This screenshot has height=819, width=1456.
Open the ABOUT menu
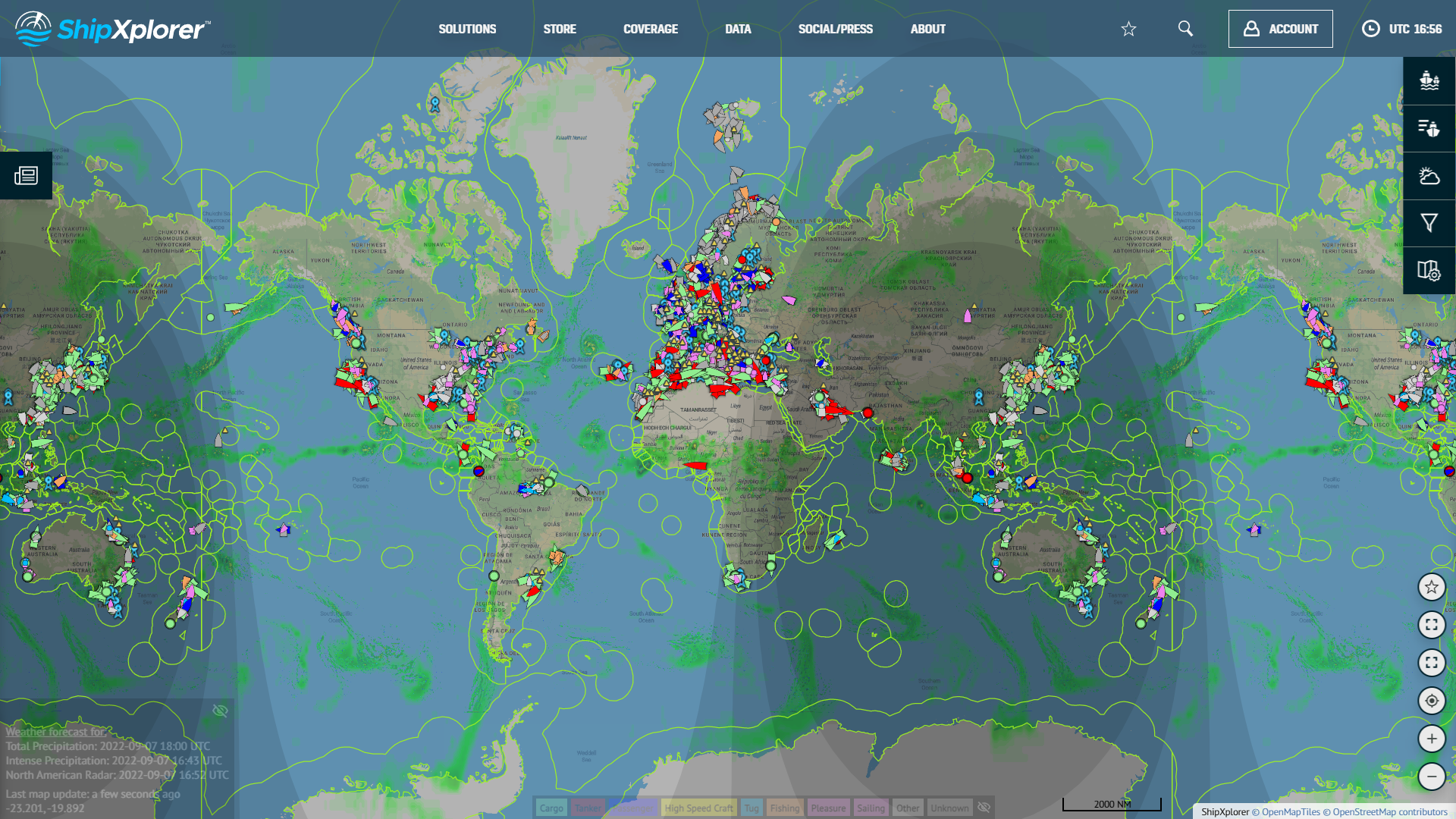pyautogui.click(x=928, y=29)
